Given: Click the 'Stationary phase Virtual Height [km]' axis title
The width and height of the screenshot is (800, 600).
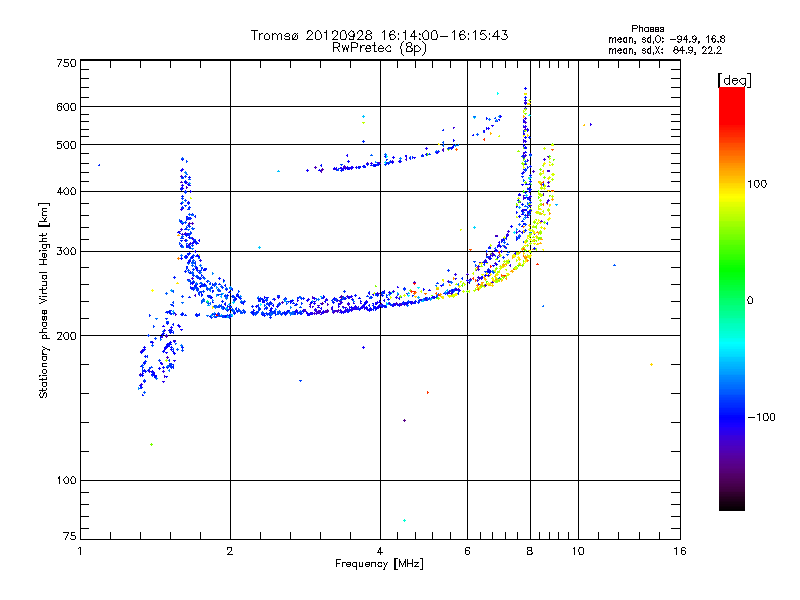Looking at the screenshot, I should [x=44, y=300].
